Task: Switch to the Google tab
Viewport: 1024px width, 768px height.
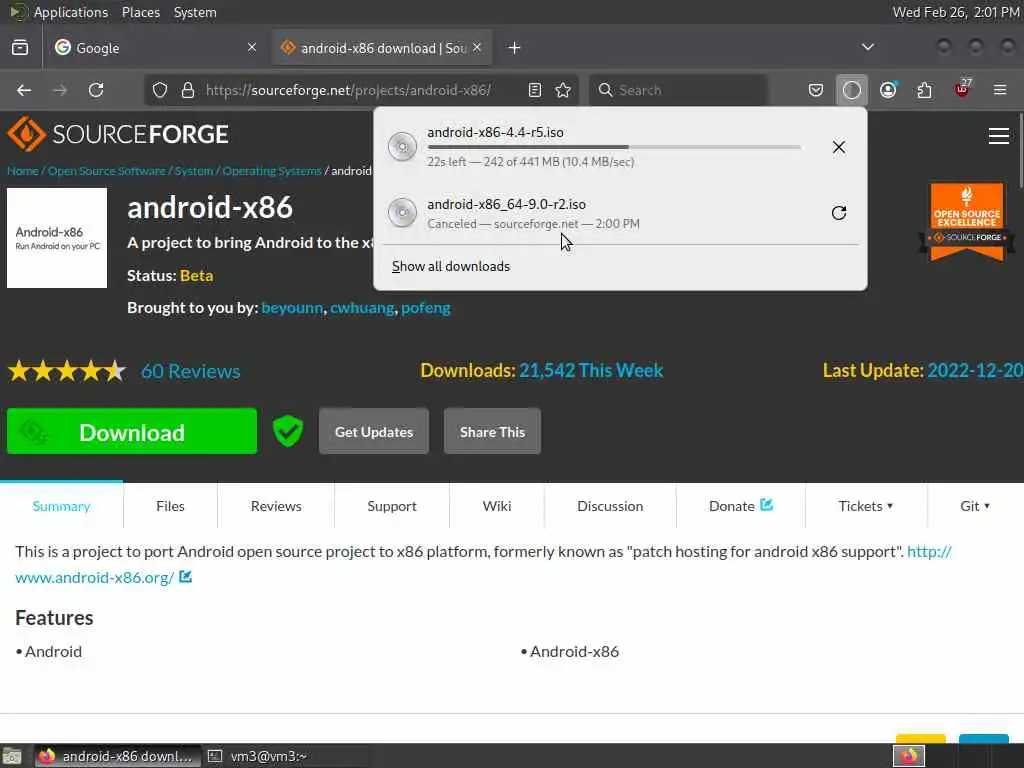Action: [x=155, y=48]
